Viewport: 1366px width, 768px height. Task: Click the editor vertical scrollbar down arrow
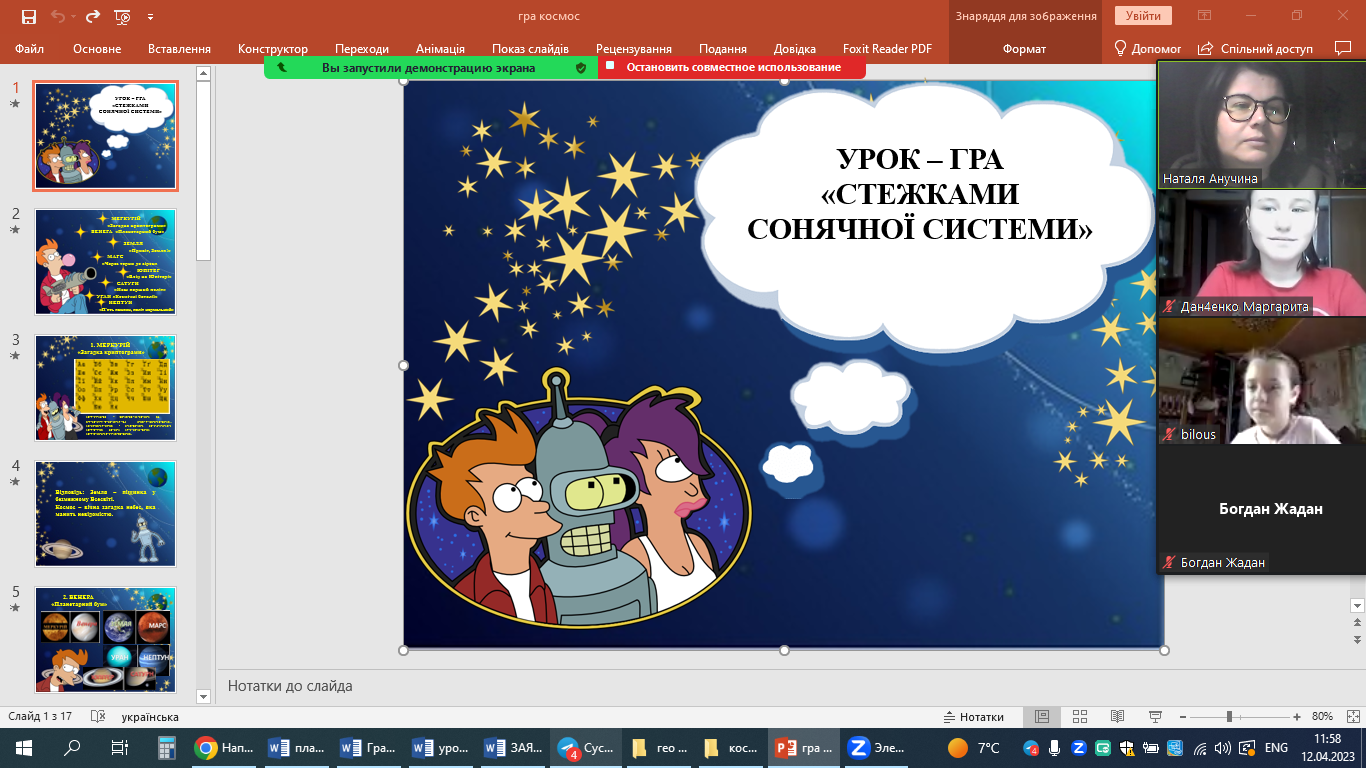(1357, 605)
